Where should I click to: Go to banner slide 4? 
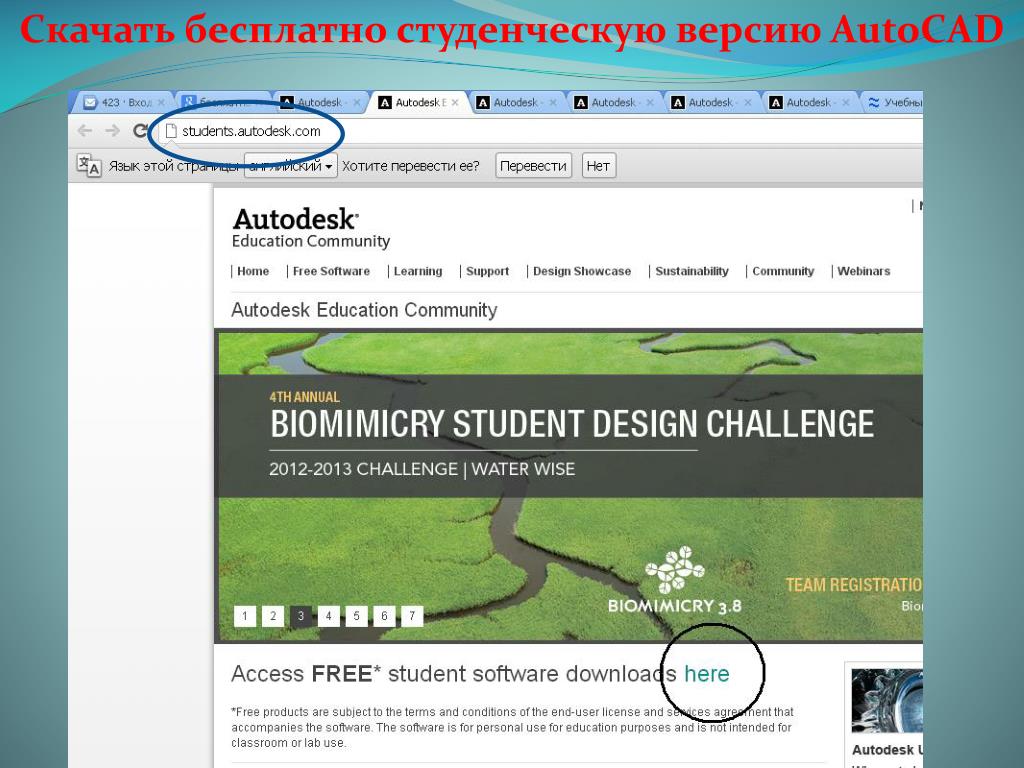point(328,616)
